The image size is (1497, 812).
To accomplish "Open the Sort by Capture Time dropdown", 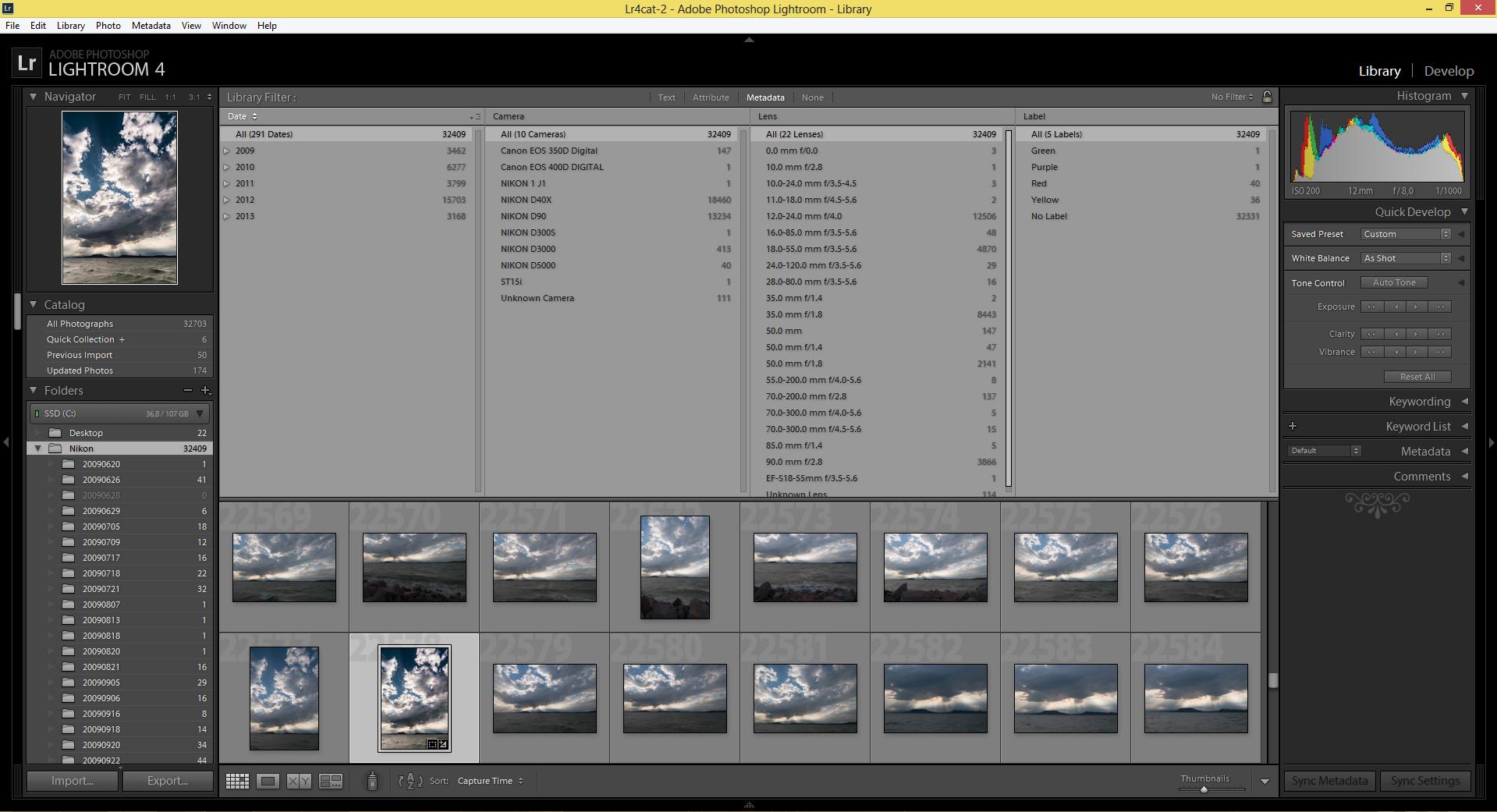I will pos(490,781).
